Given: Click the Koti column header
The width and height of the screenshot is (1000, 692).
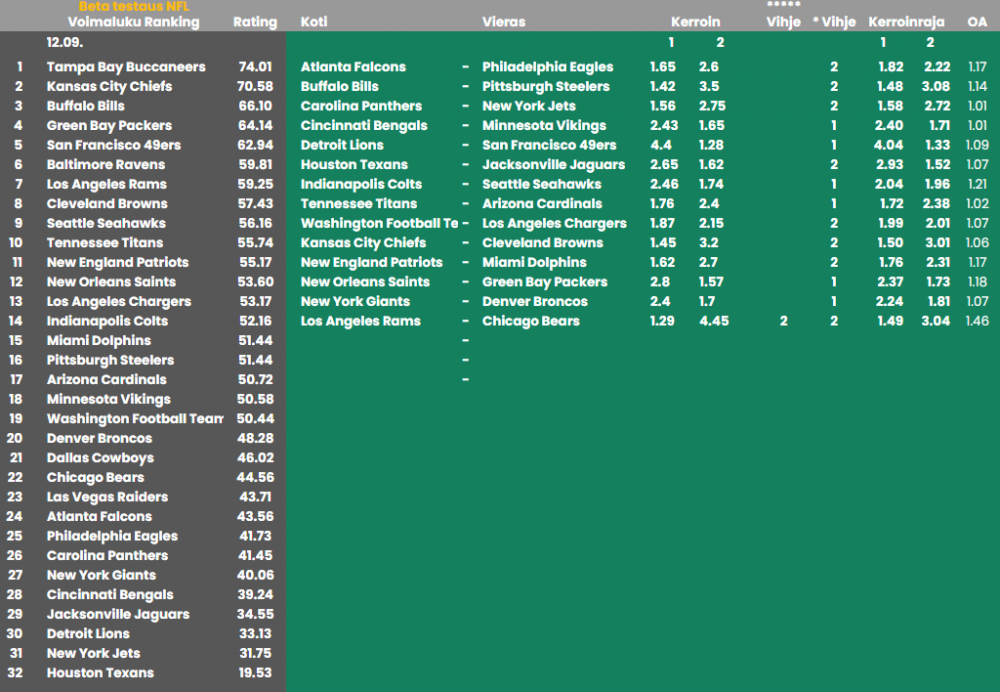Looking at the screenshot, I should tap(314, 22).
